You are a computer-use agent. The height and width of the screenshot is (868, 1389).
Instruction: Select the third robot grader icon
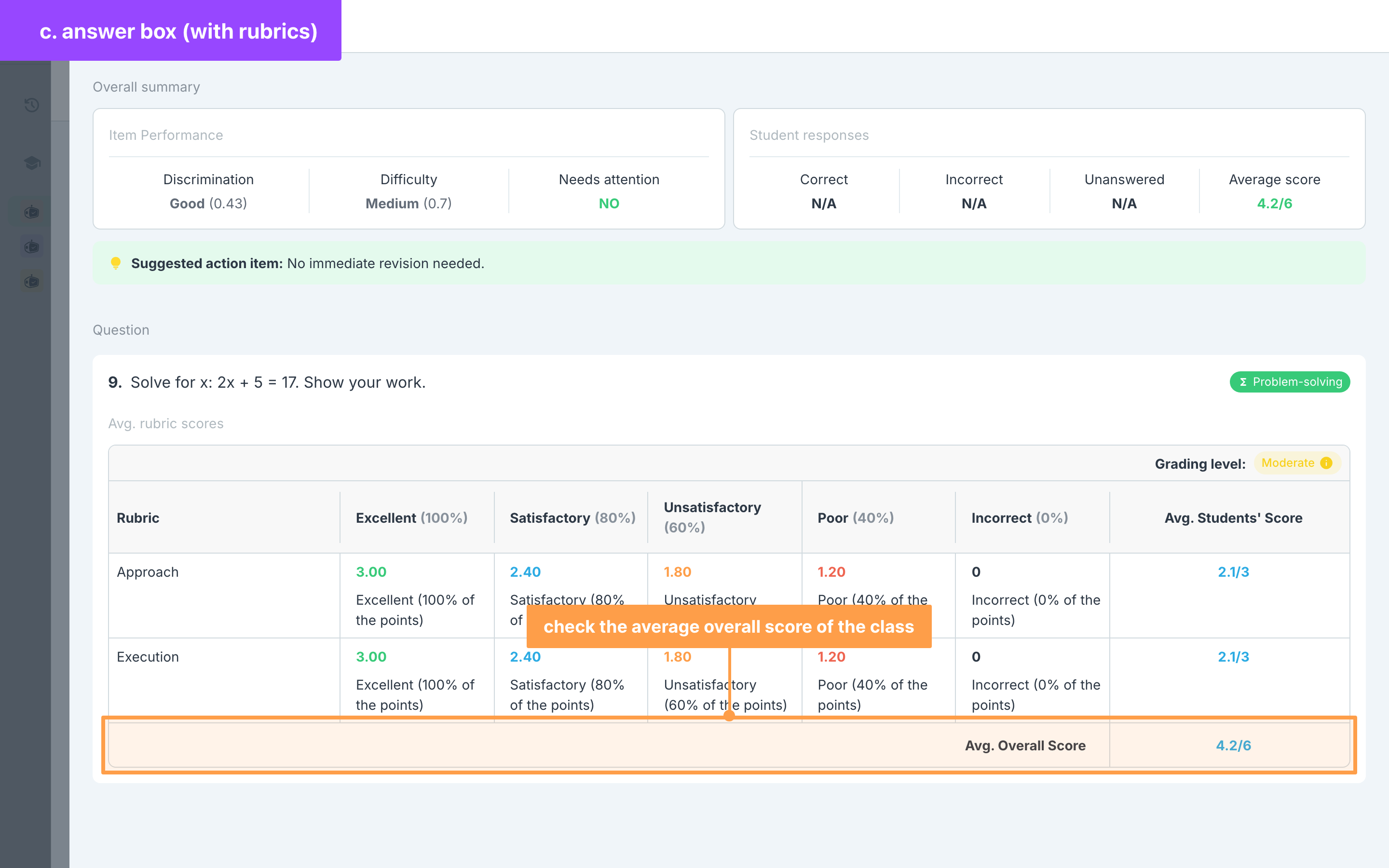[31, 281]
